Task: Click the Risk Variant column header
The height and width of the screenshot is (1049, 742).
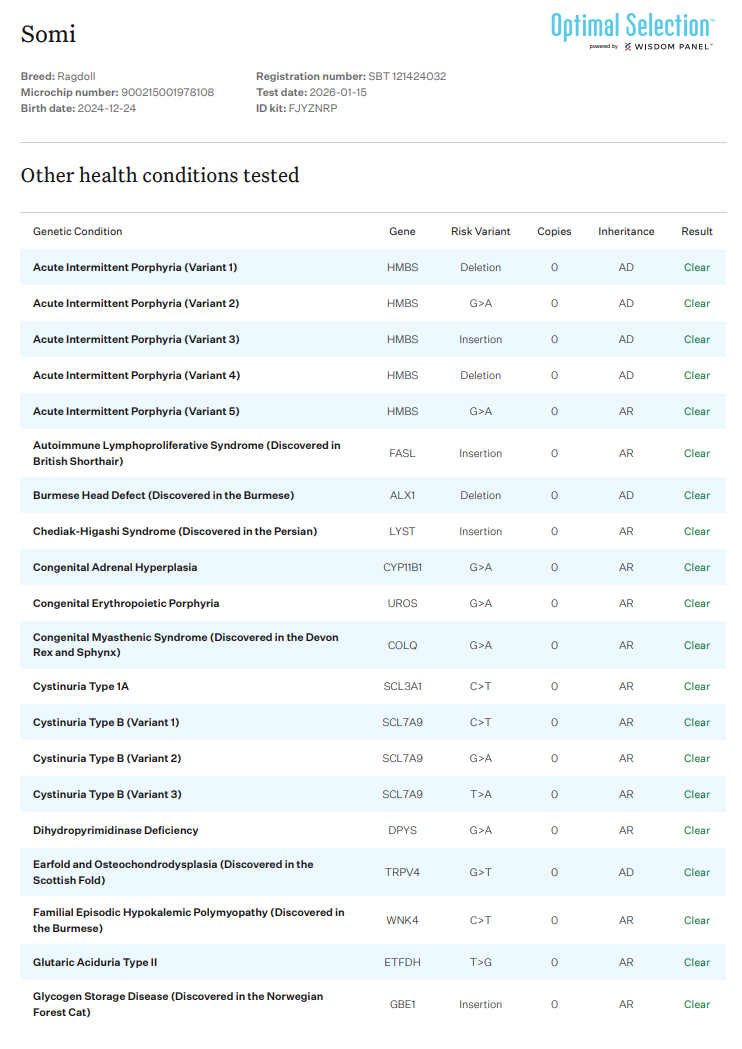Action: click(480, 231)
